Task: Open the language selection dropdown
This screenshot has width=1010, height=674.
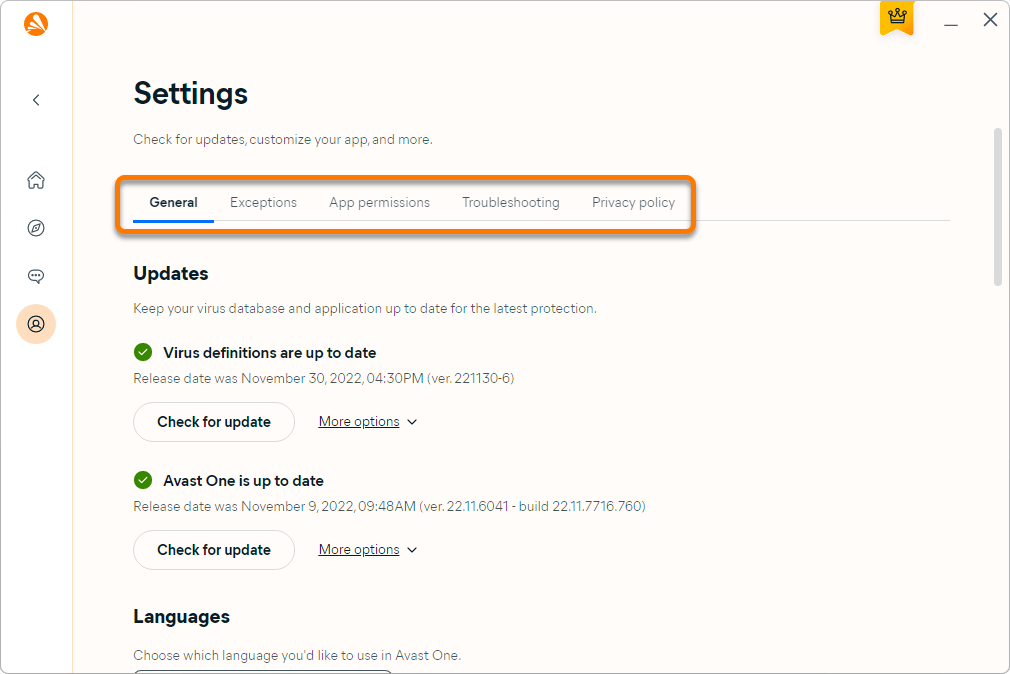Action: tap(262, 671)
